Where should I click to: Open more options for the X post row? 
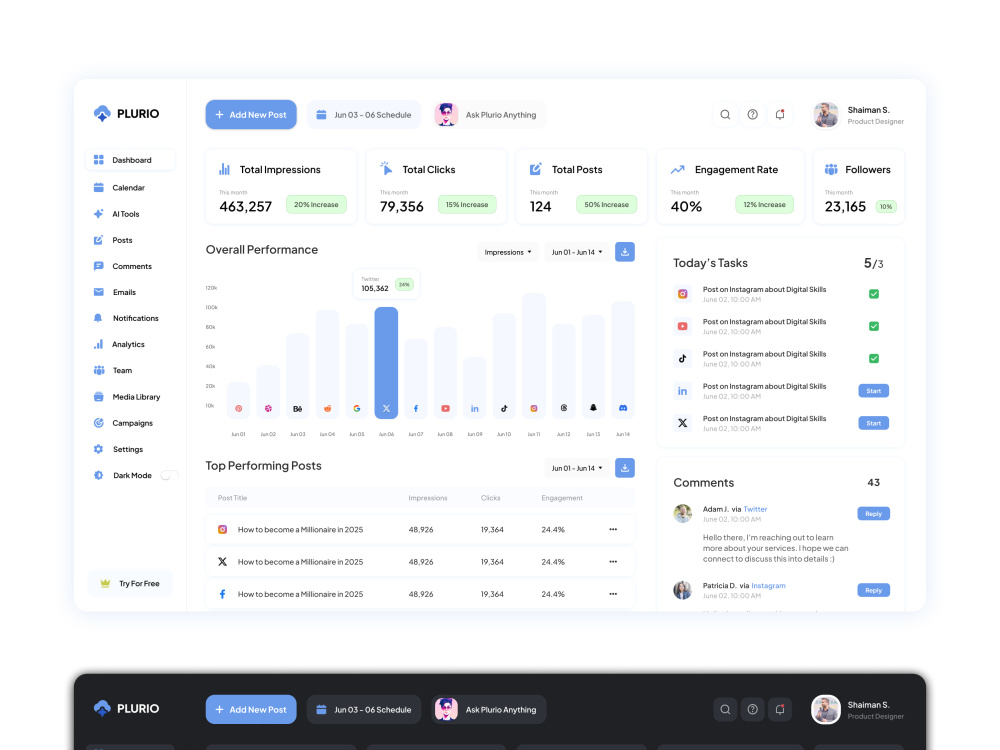click(x=613, y=562)
